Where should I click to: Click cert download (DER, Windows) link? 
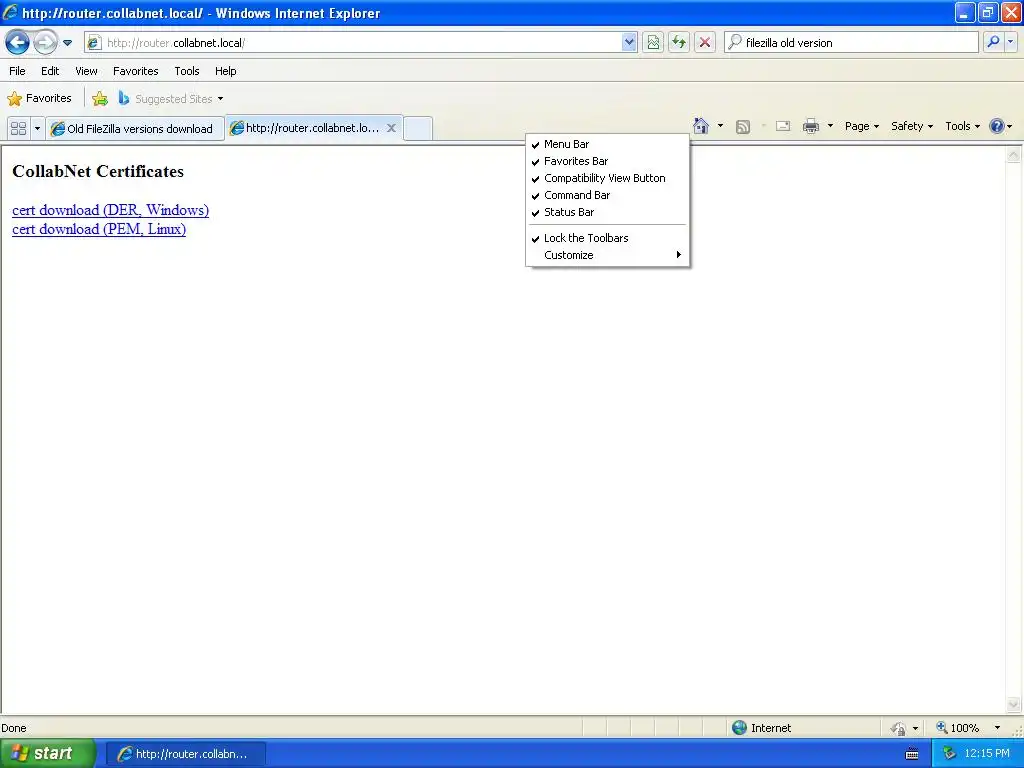click(x=110, y=210)
